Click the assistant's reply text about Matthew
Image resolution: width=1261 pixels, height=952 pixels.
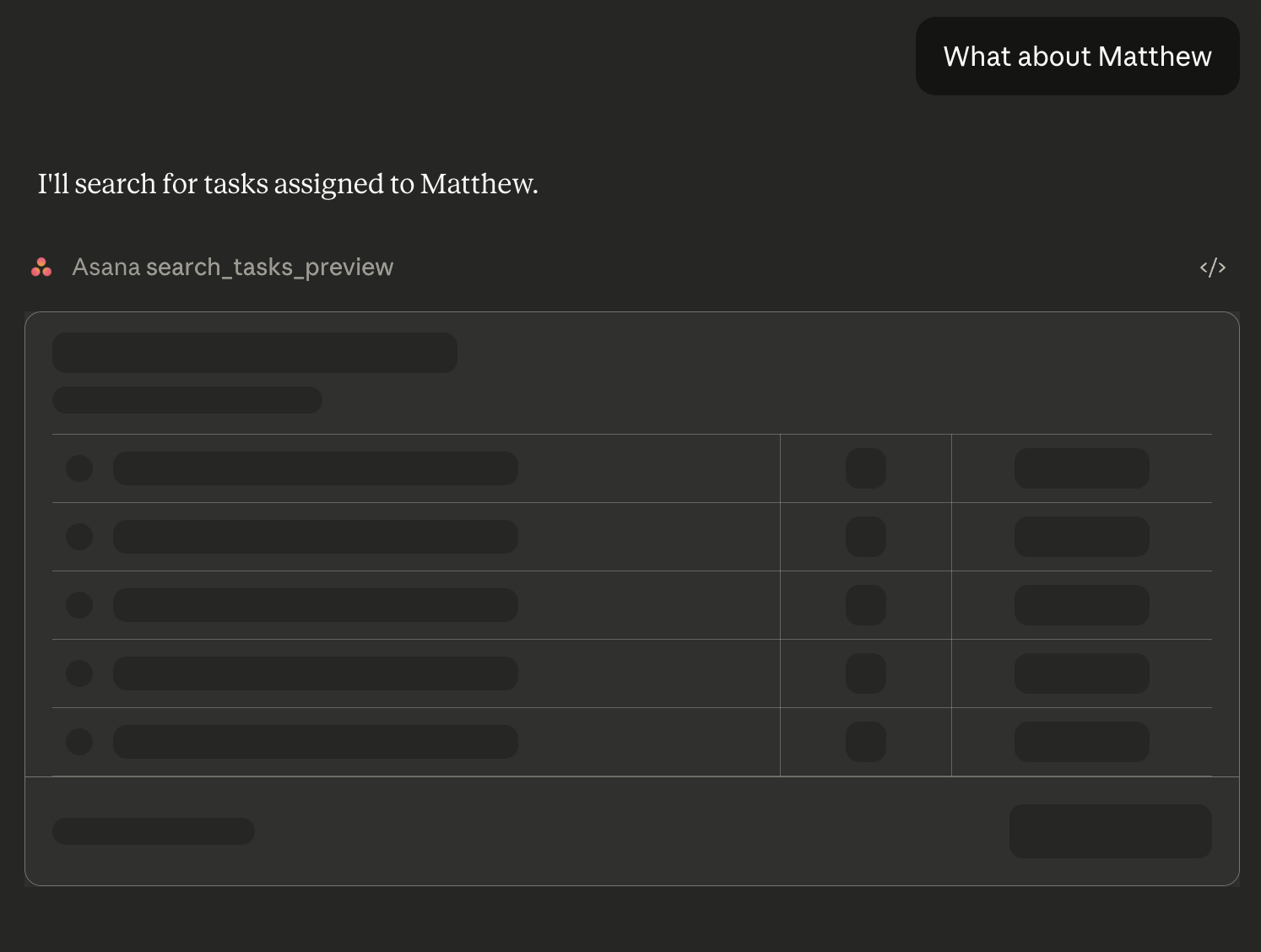click(x=287, y=183)
